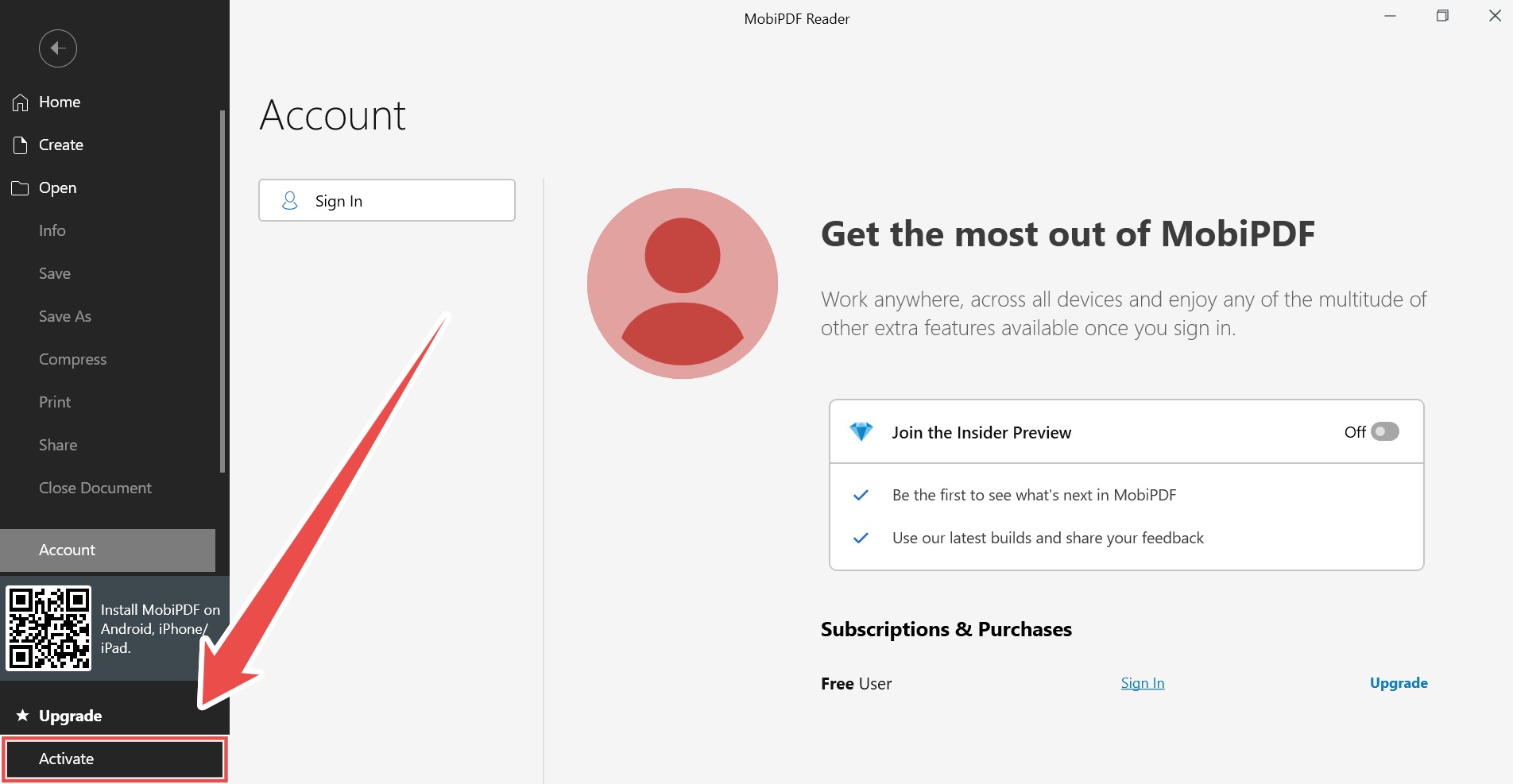This screenshot has width=1513, height=784.
Task: Click the large red profile avatar
Action: click(x=683, y=284)
